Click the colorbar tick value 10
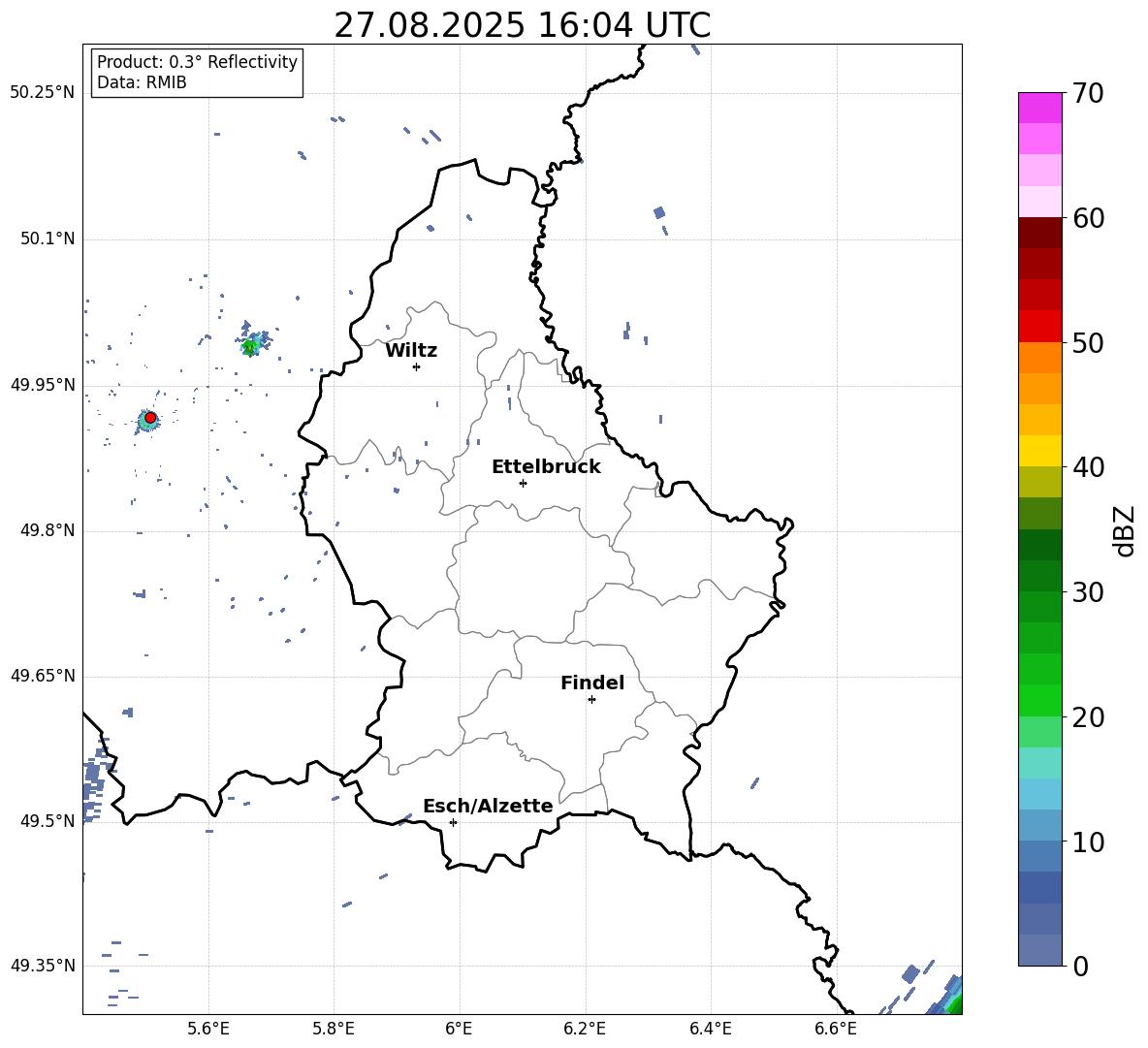The image size is (1148, 1048). click(x=1088, y=842)
